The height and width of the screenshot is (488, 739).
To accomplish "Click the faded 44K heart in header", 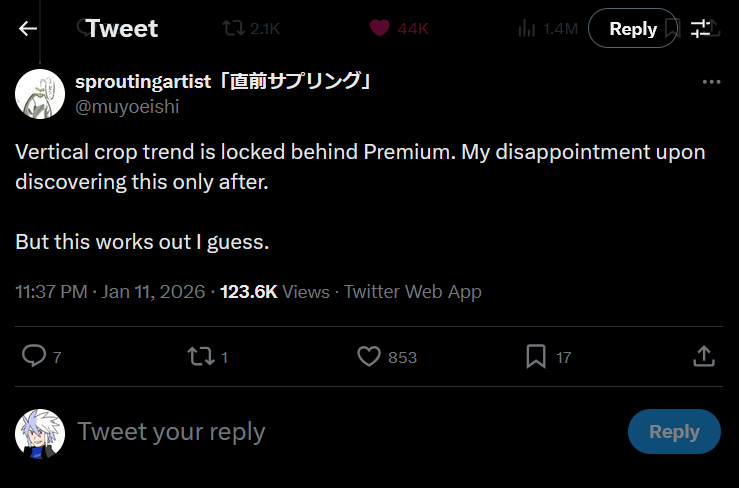I will 380,28.
